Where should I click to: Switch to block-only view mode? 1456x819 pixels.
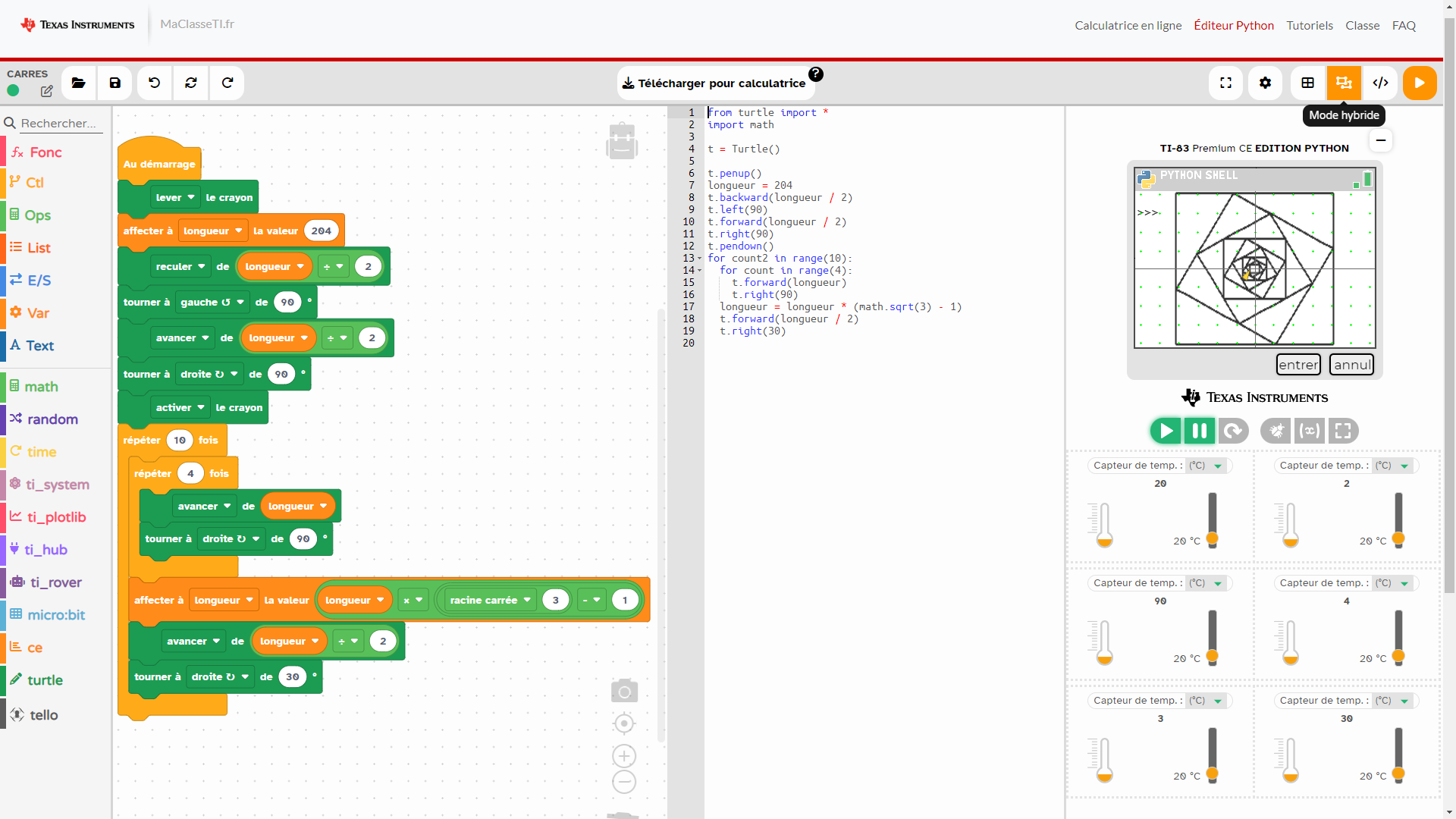[x=1308, y=83]
